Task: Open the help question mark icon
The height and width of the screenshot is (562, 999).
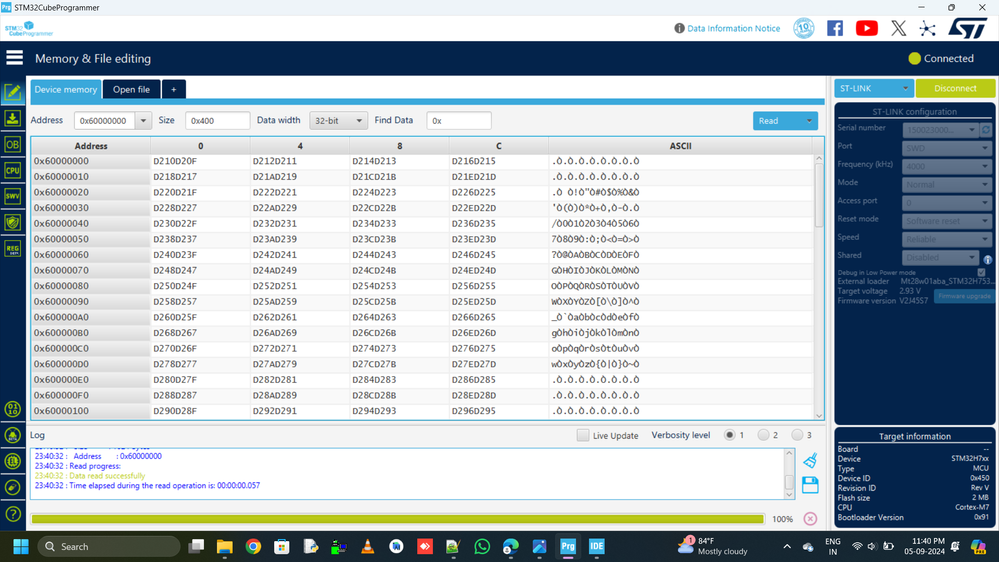Action: [13, 514]
